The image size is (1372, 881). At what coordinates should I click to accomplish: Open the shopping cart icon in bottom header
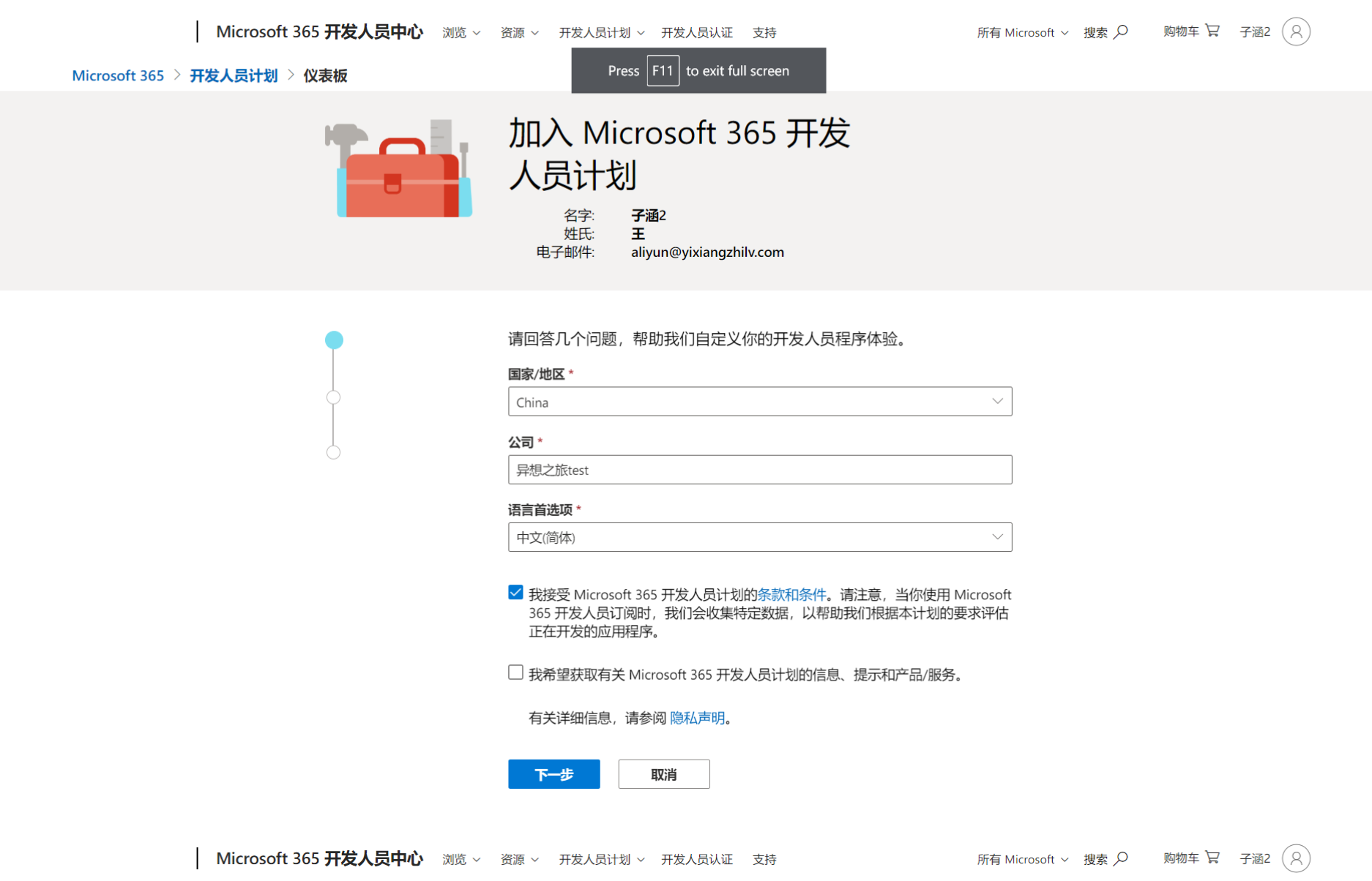1212,858
